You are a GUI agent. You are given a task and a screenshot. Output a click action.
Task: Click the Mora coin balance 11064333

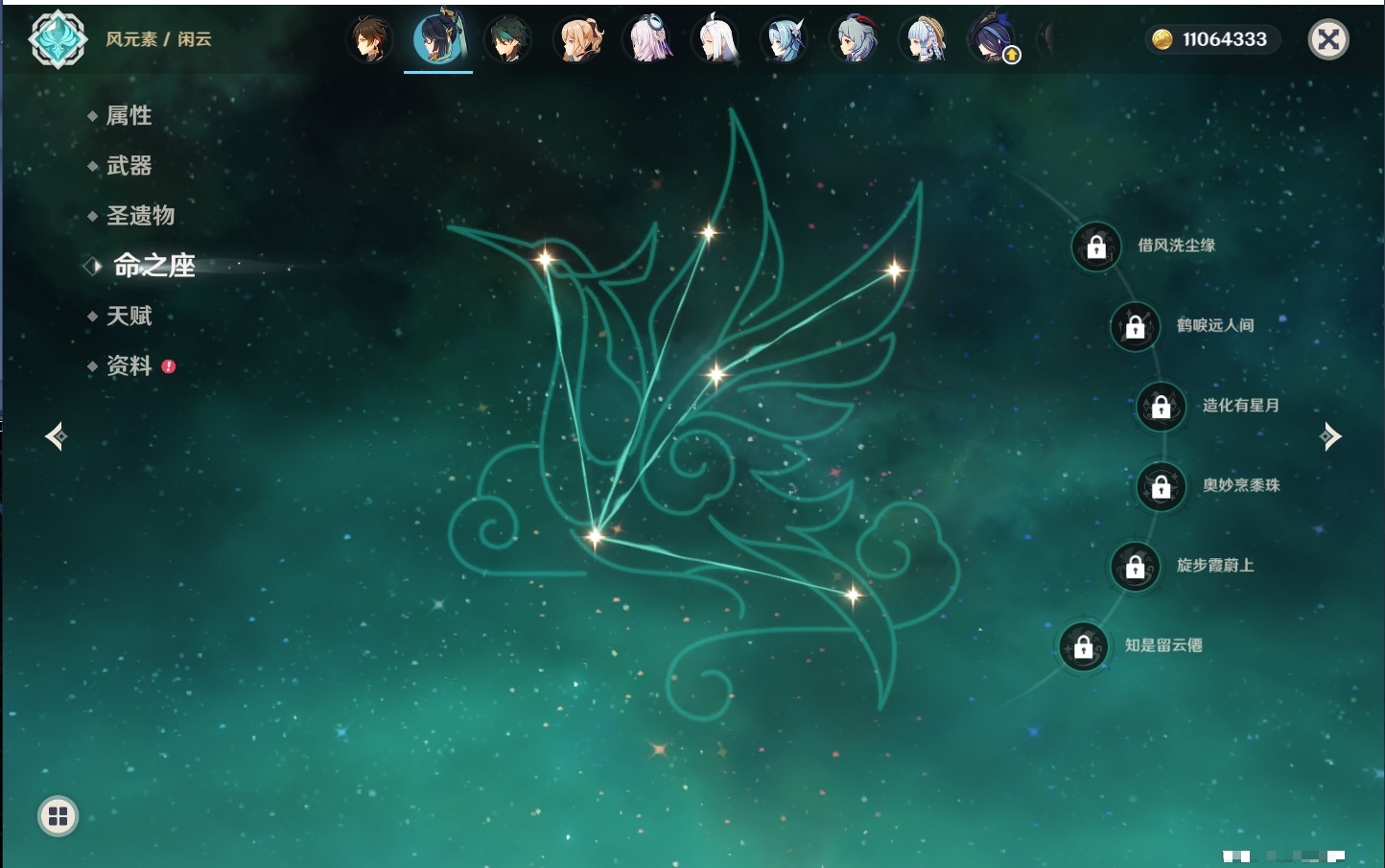[x=1212, y=39]
